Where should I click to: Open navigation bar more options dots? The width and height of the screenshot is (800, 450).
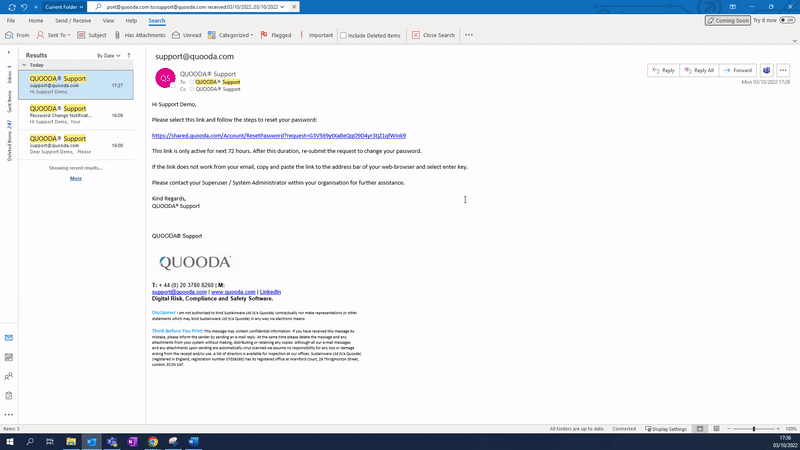pyautogui.click(x=9, y=415)
